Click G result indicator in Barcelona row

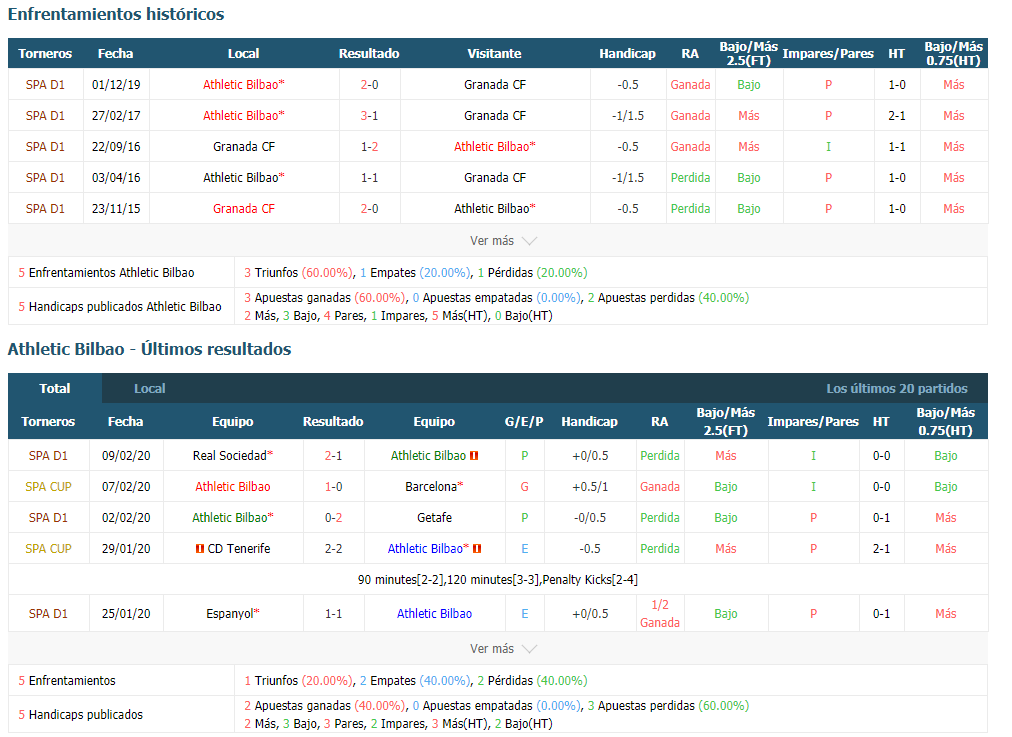pos(525,487)
